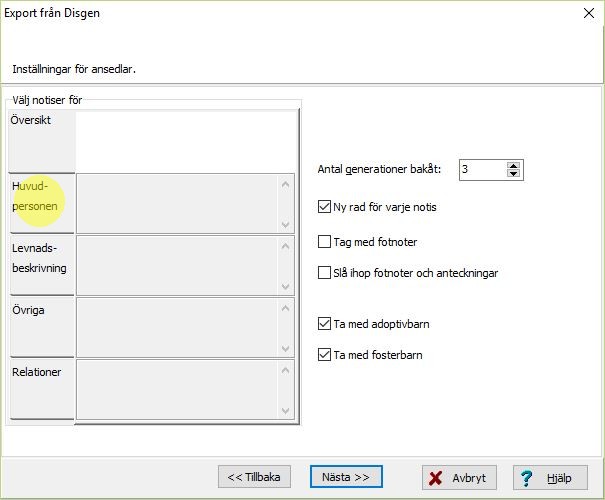Cancel export with Avbryt button
Screen dimensions: 605x500
pos(459,478)
